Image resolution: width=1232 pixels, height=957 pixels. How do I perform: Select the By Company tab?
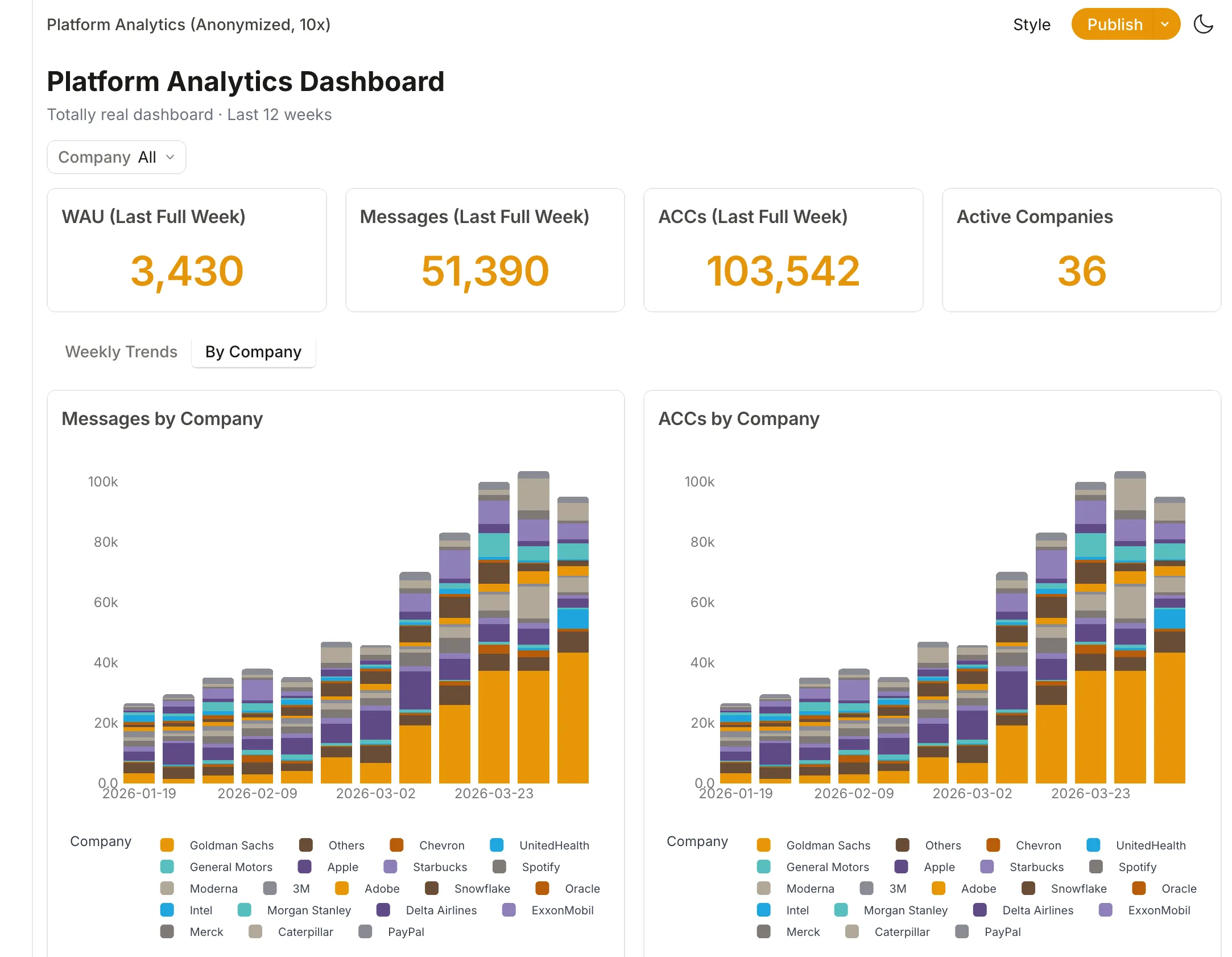(254, 352)
